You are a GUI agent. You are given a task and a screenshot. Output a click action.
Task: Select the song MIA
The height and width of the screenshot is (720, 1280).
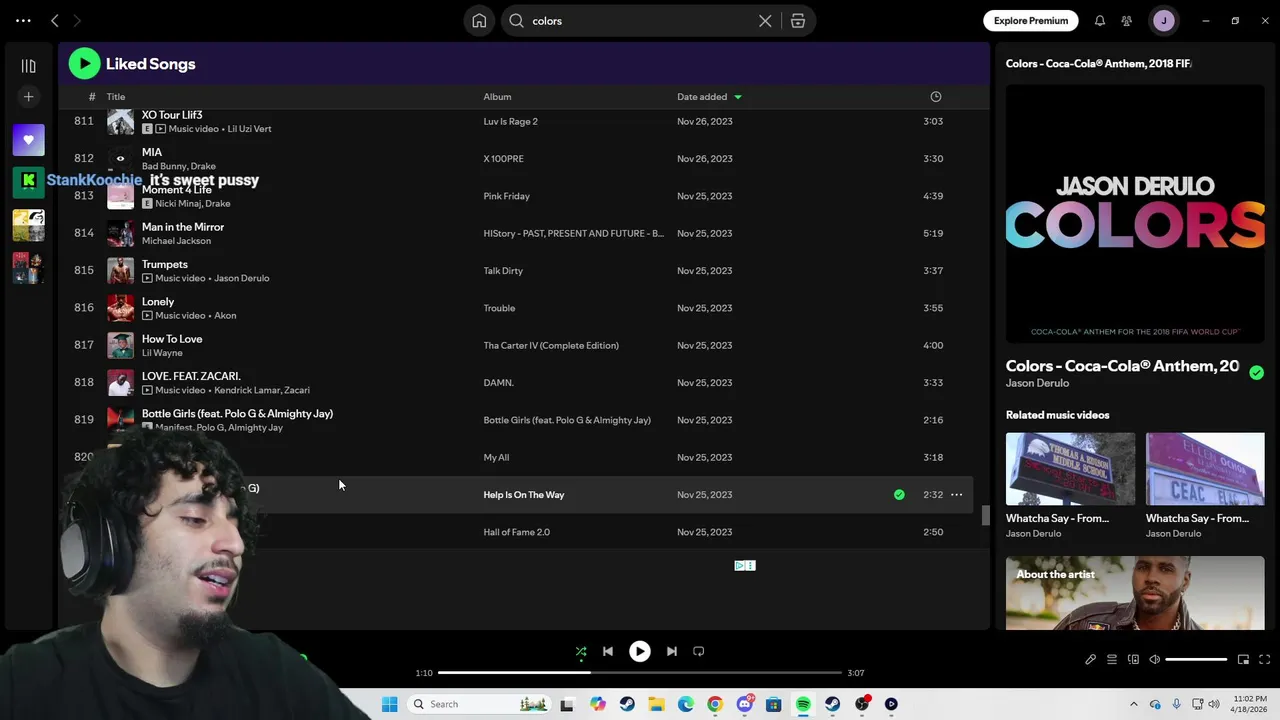tap(152, 152)
